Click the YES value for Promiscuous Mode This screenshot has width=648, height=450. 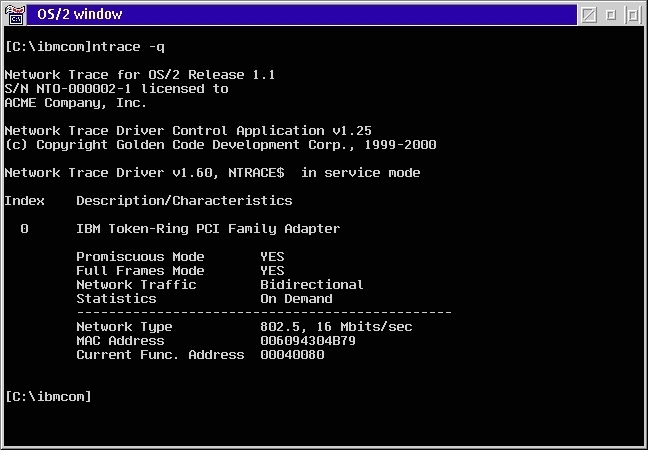pos(272,257)
